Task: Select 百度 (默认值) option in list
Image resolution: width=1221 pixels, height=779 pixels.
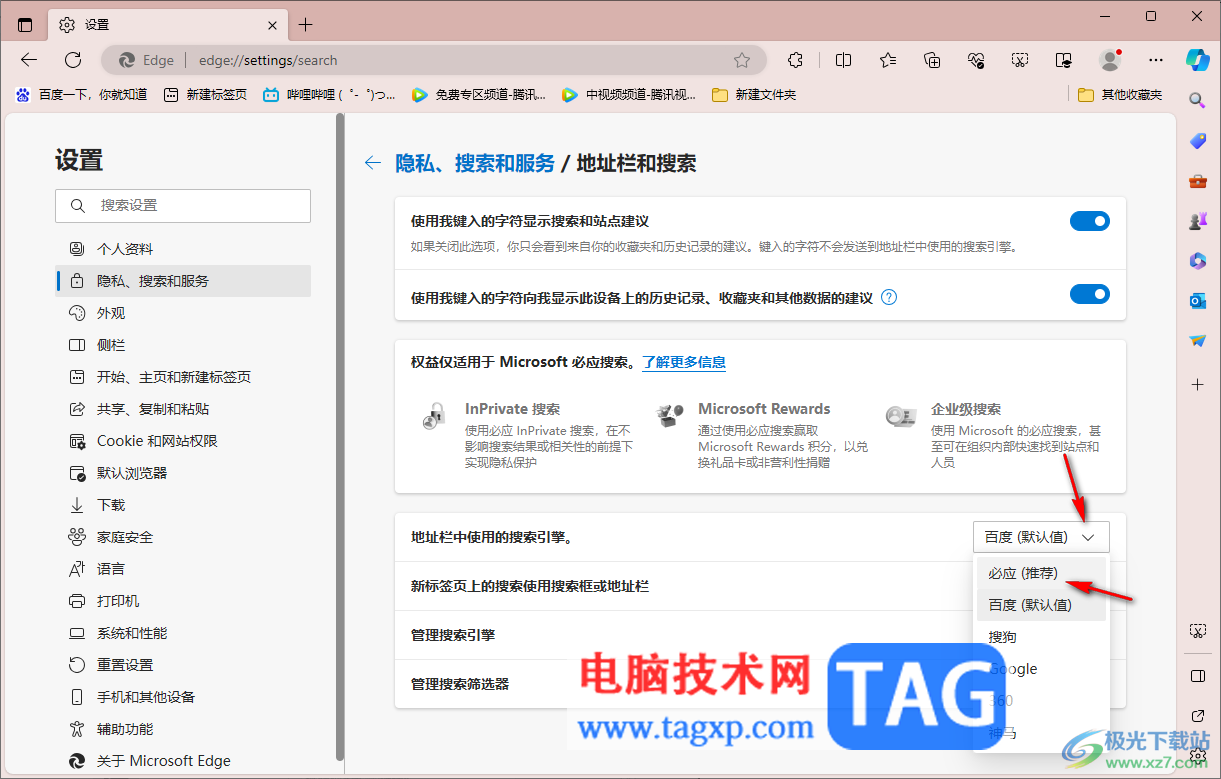Action: [1041, 605]
